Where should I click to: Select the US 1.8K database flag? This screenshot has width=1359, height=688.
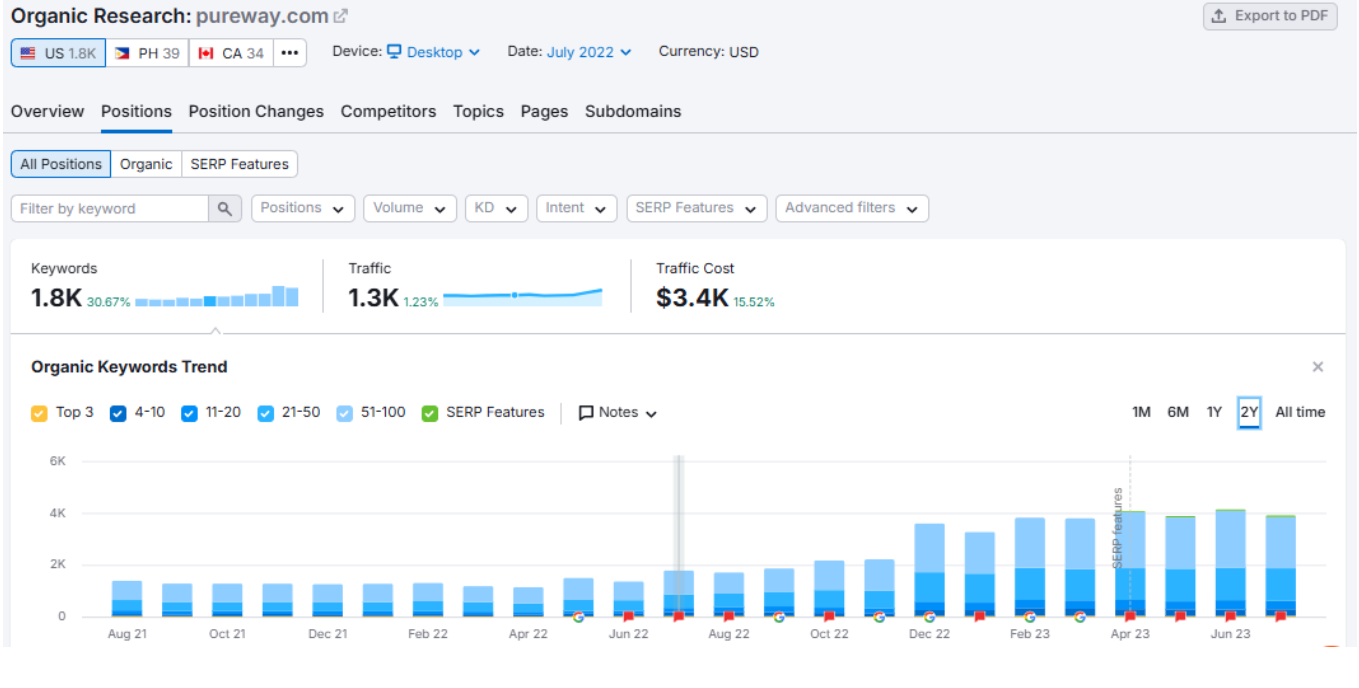tap(58, 53)
